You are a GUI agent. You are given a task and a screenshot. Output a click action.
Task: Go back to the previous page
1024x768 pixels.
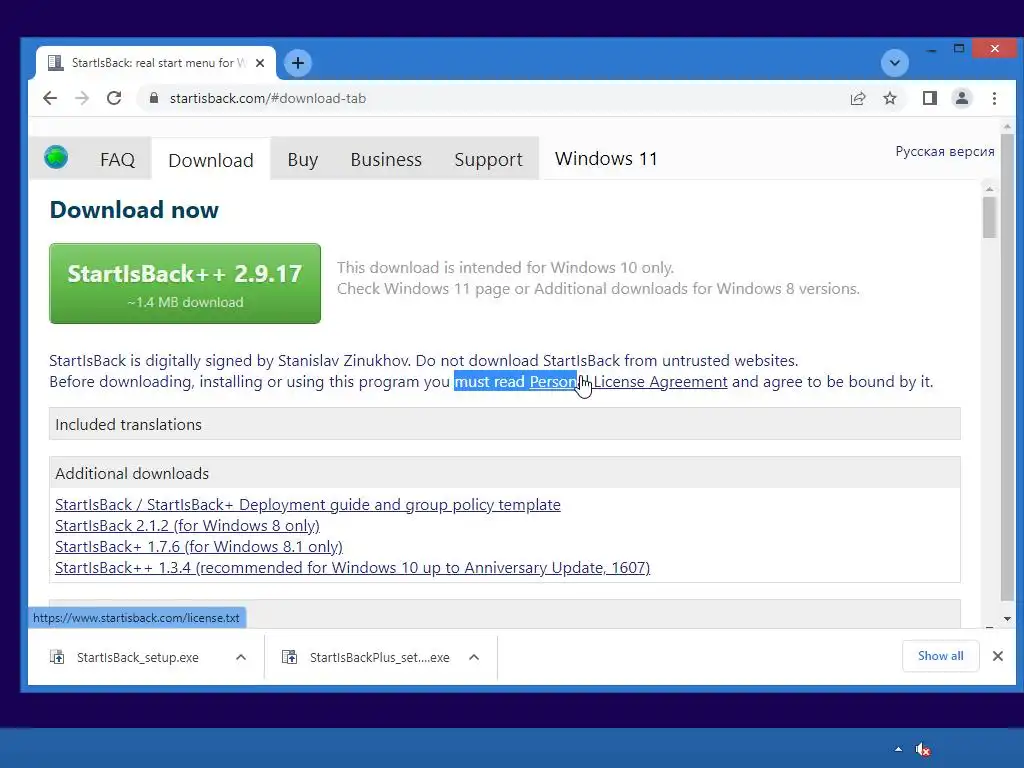50,99
